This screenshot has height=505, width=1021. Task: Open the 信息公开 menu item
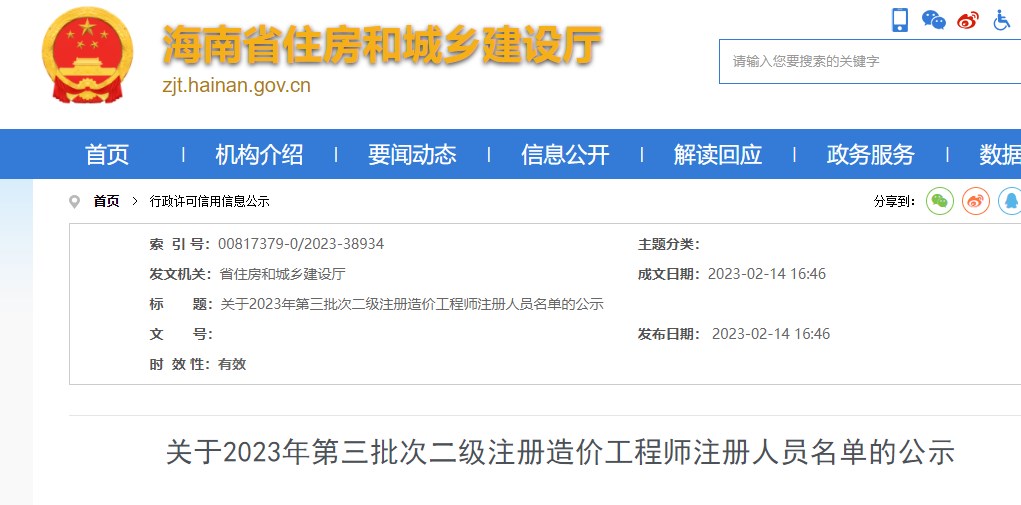[565, 155]
